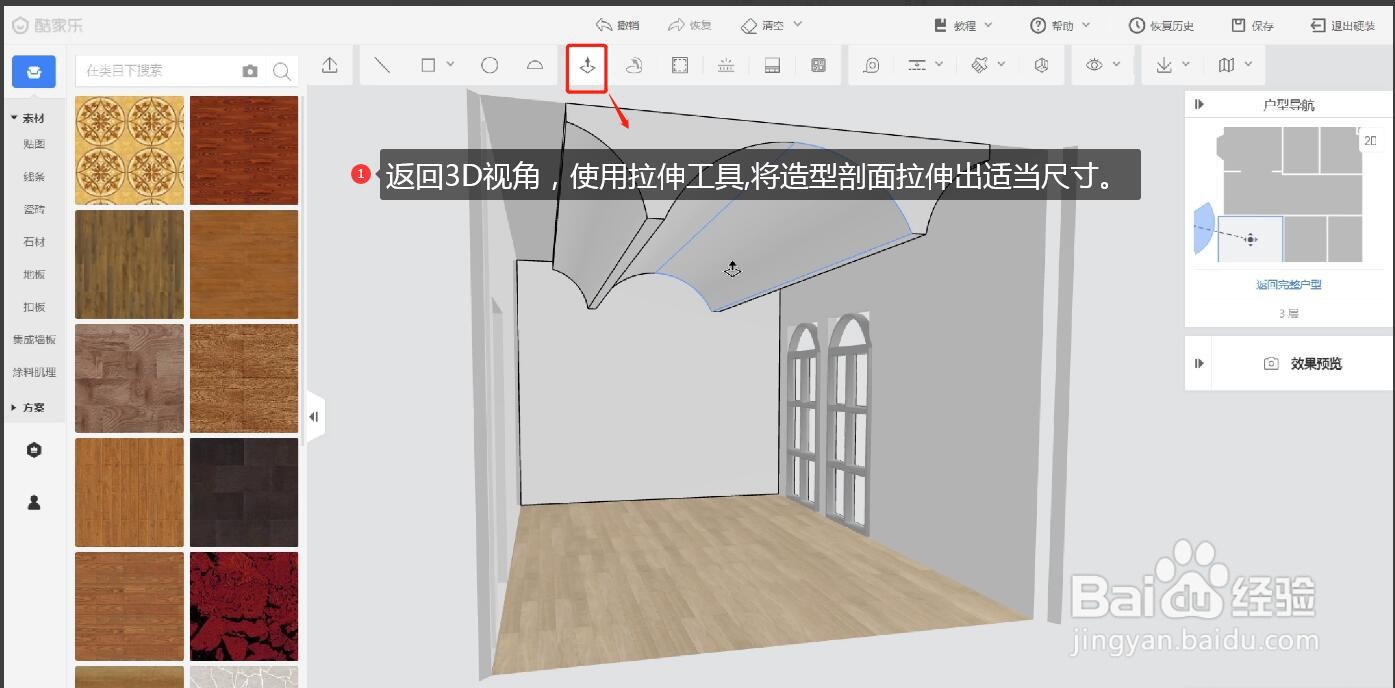Click the 恢复 redo button
Screen dimensions: 1395x688
click(689, 25)
